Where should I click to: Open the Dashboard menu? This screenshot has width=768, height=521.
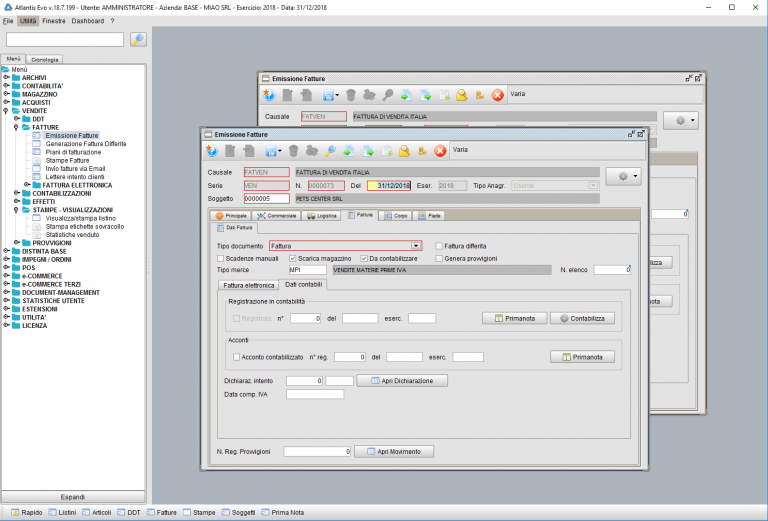pyautogui.click(x=88, y=21)
